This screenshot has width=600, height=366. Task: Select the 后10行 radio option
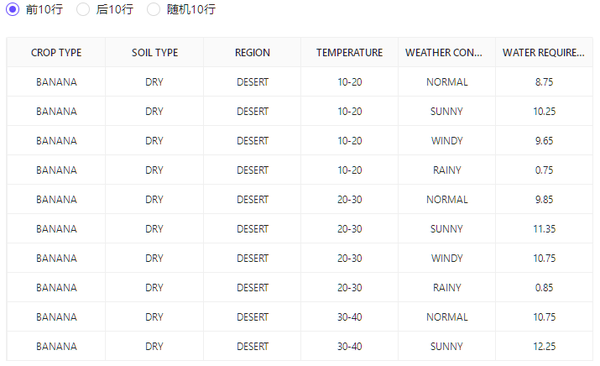pyautogui.click(x=83, y=9)
